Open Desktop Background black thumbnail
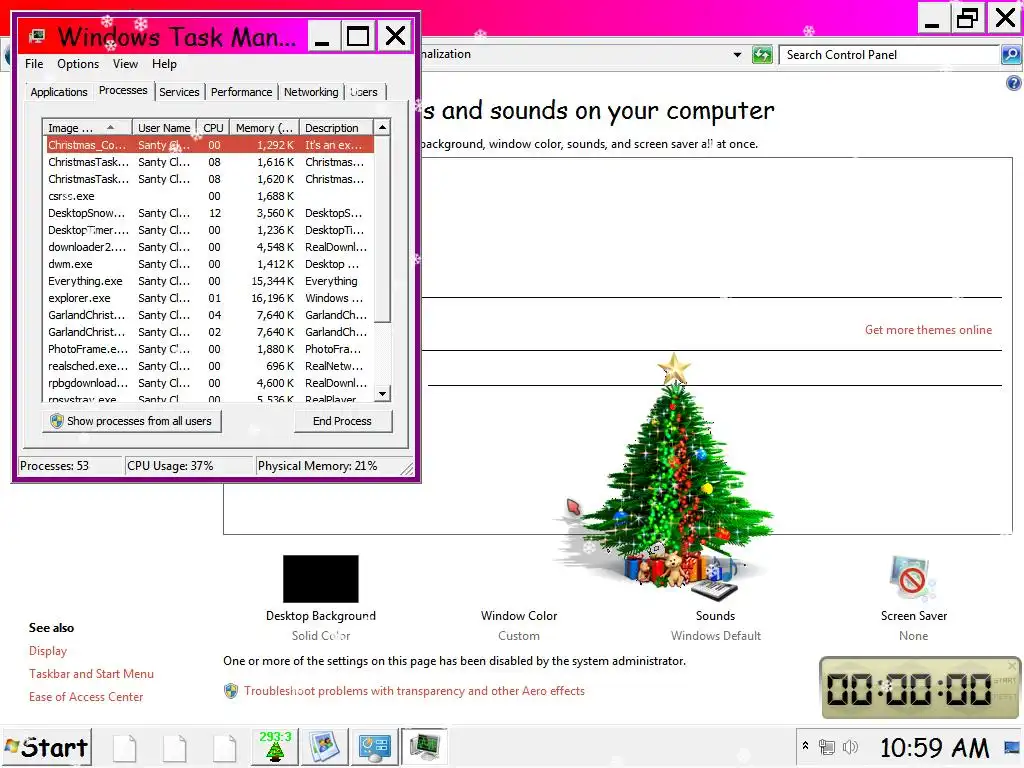The height and width of the screenshot is (768, 1024). pyautogui.click(x=321, y=579)
